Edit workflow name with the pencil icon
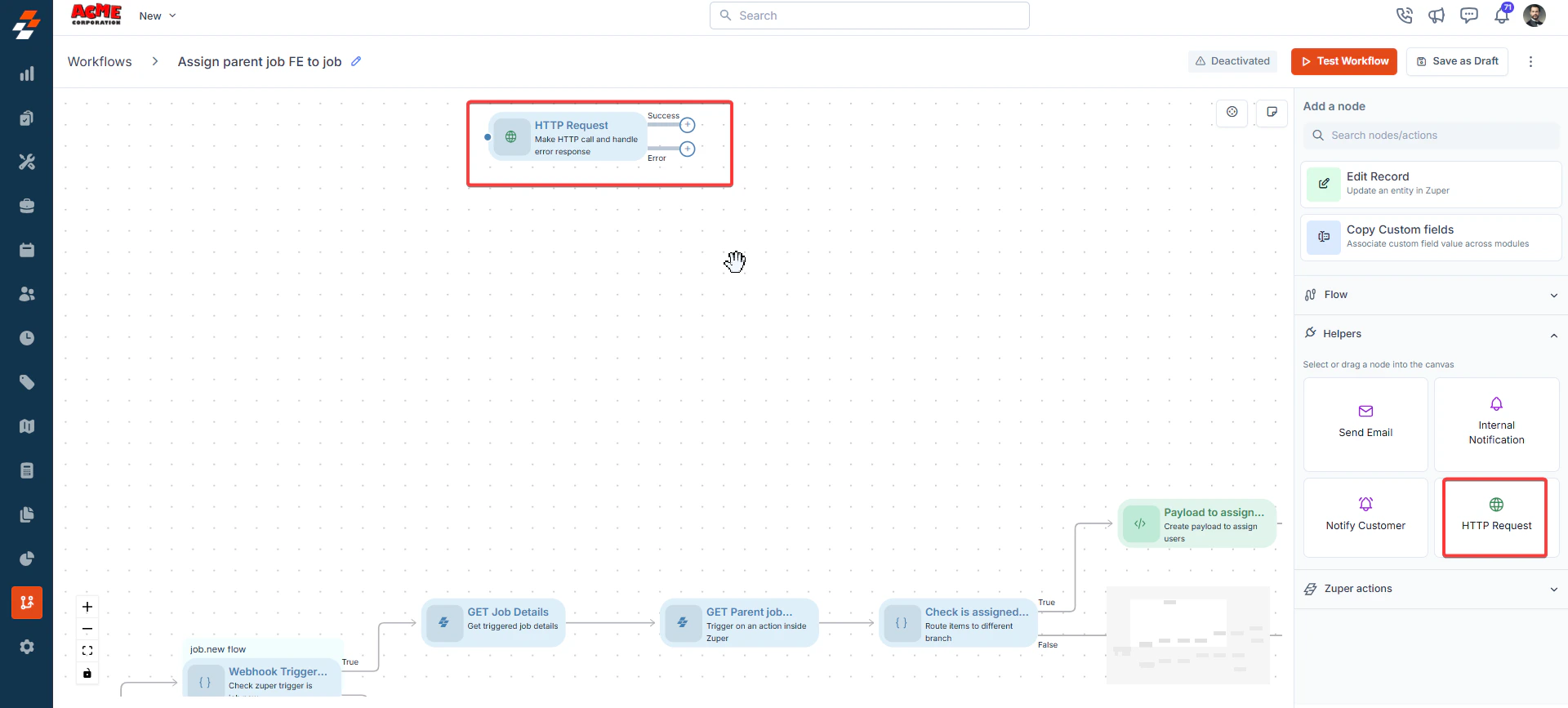This screenshot has width=1568, height=708. coord(356,61)
